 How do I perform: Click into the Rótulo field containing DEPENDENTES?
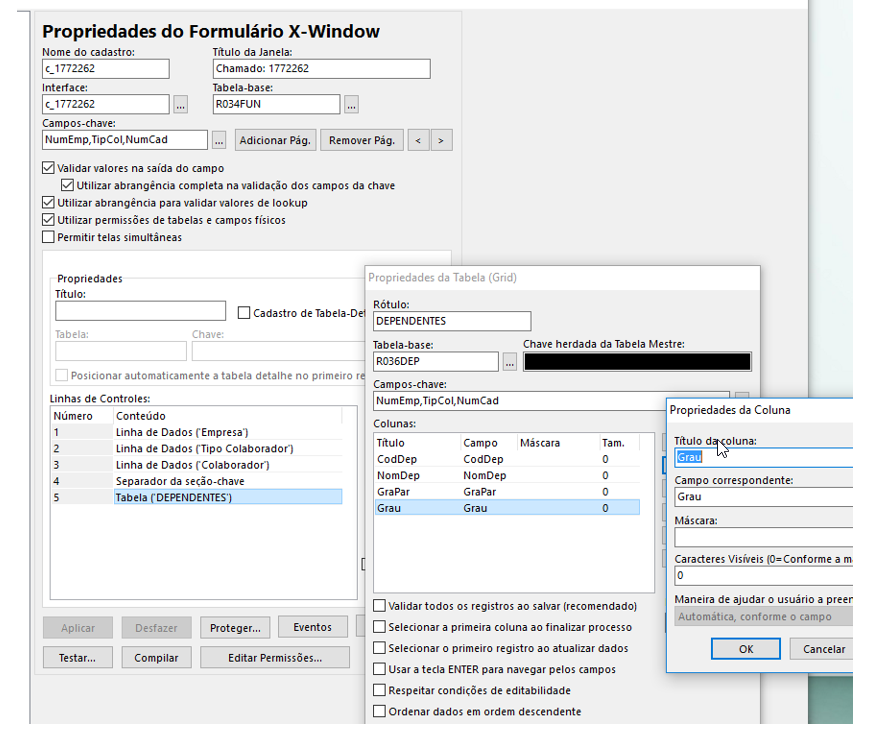tap(451, 321)
